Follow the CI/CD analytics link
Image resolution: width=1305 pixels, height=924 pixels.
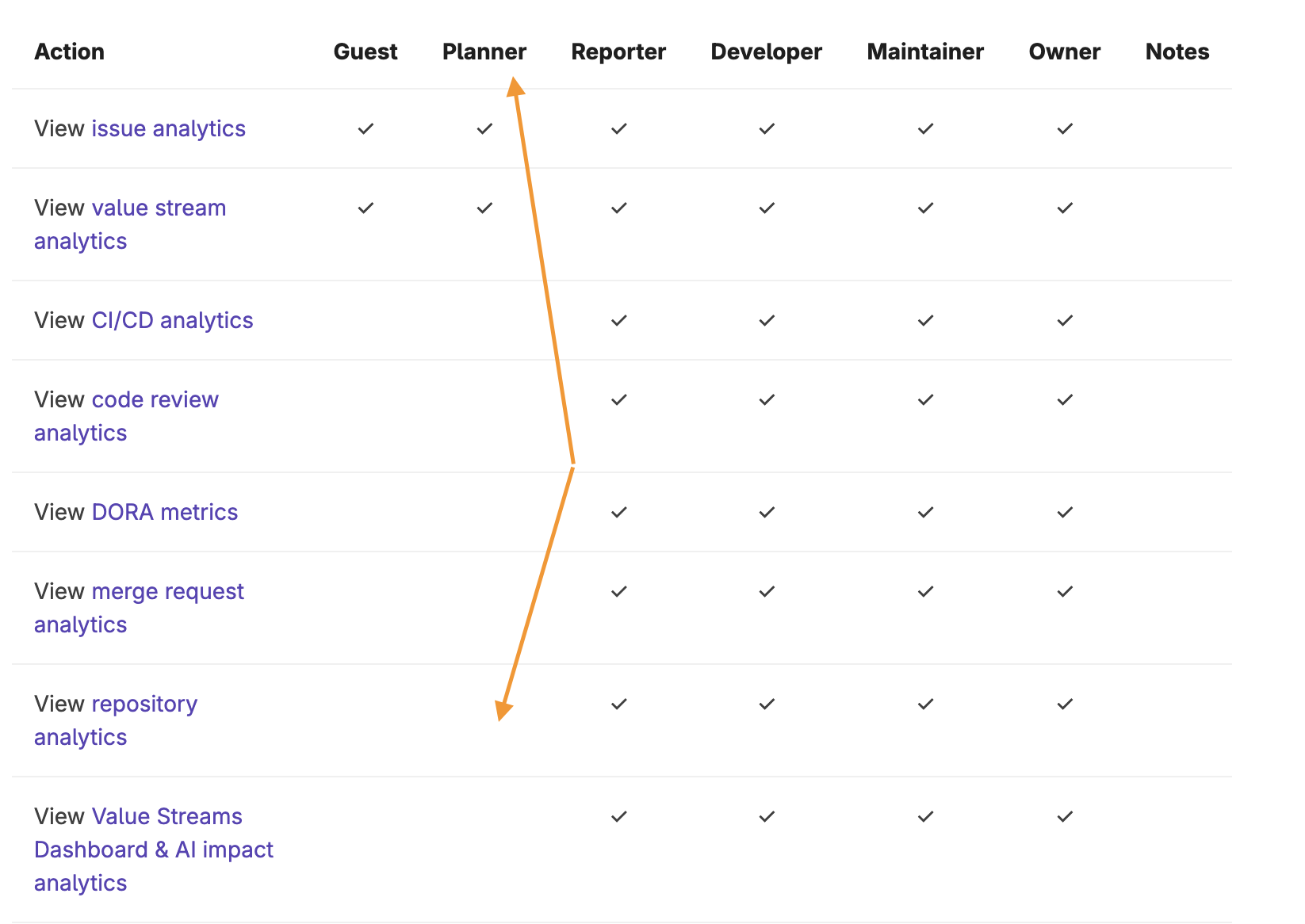point(172,320)
